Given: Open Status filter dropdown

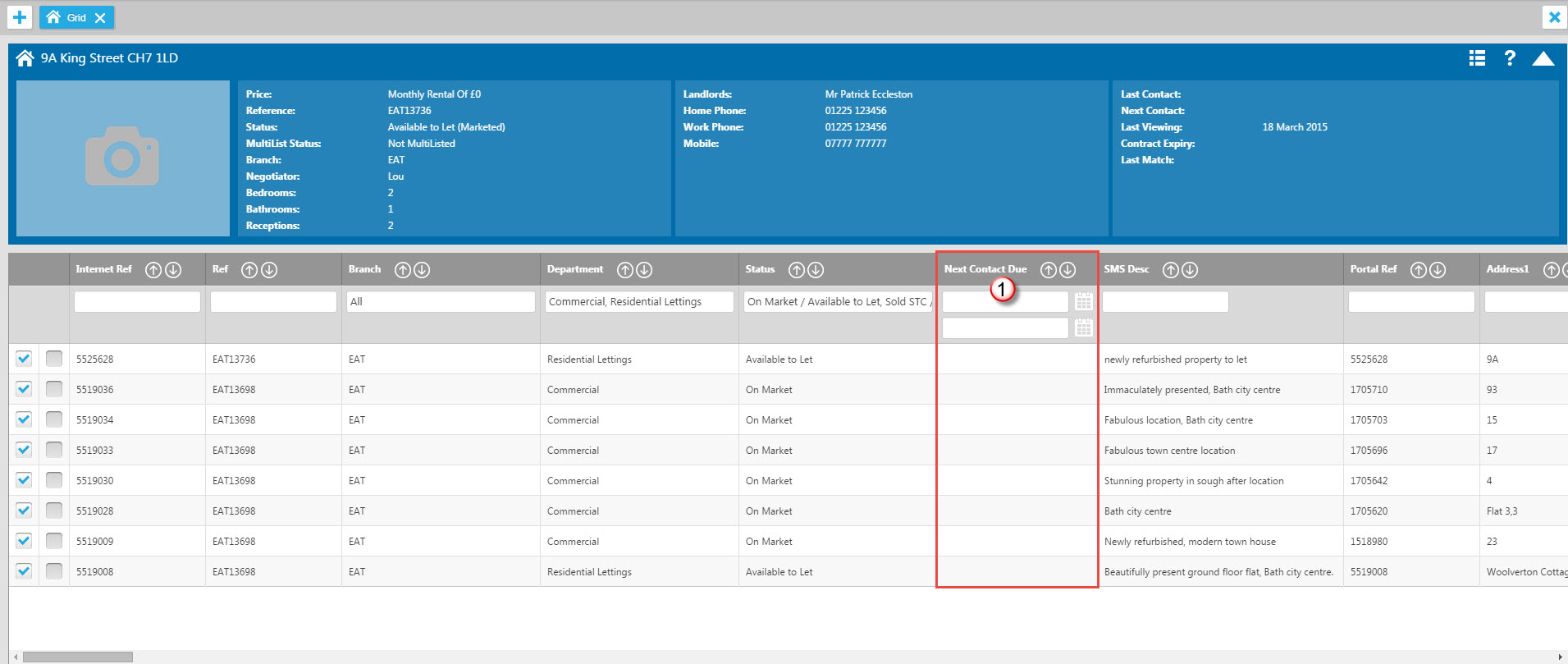Looking at the screenshot, I should (x=838, y=302).
